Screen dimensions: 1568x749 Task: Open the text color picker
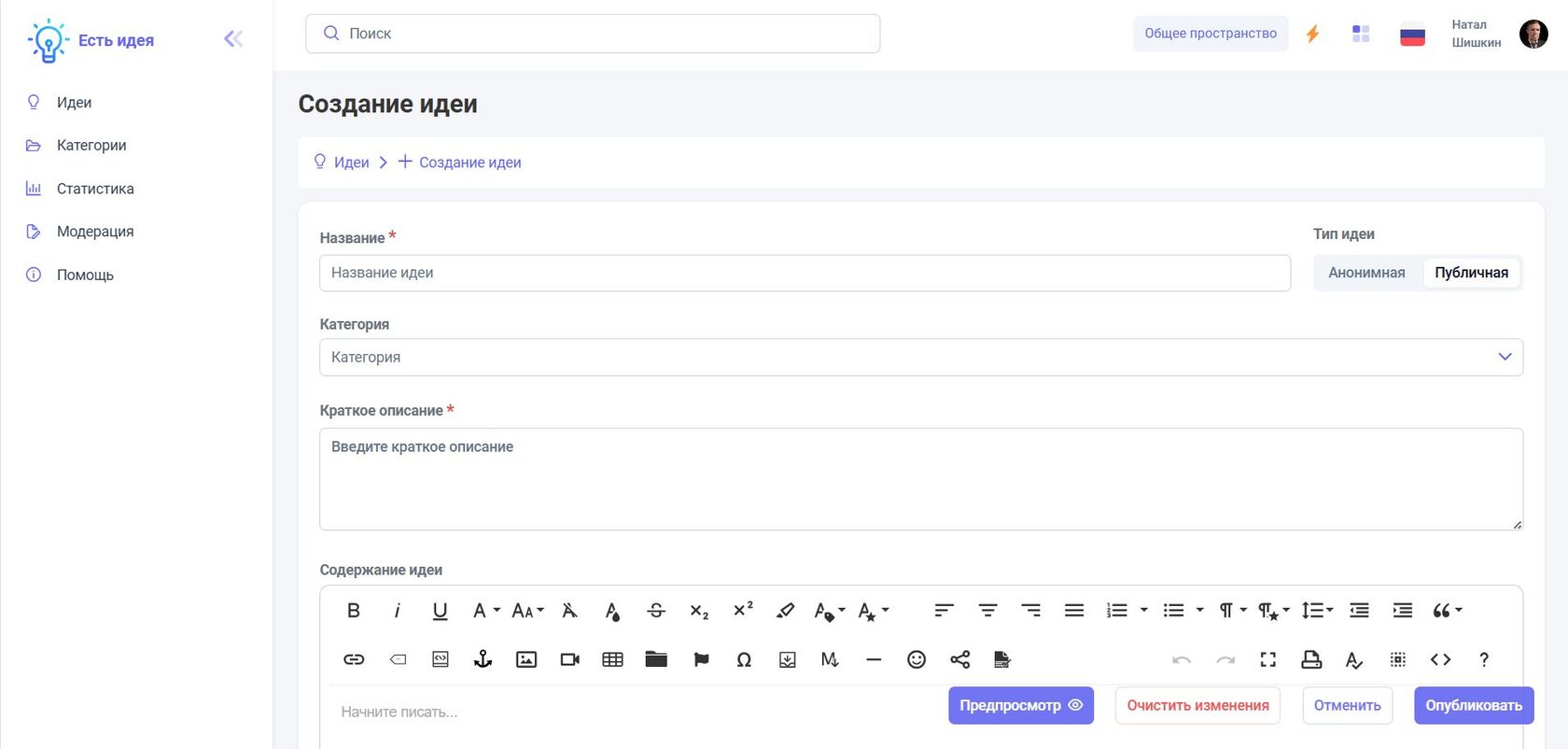(x=612, y=611)
